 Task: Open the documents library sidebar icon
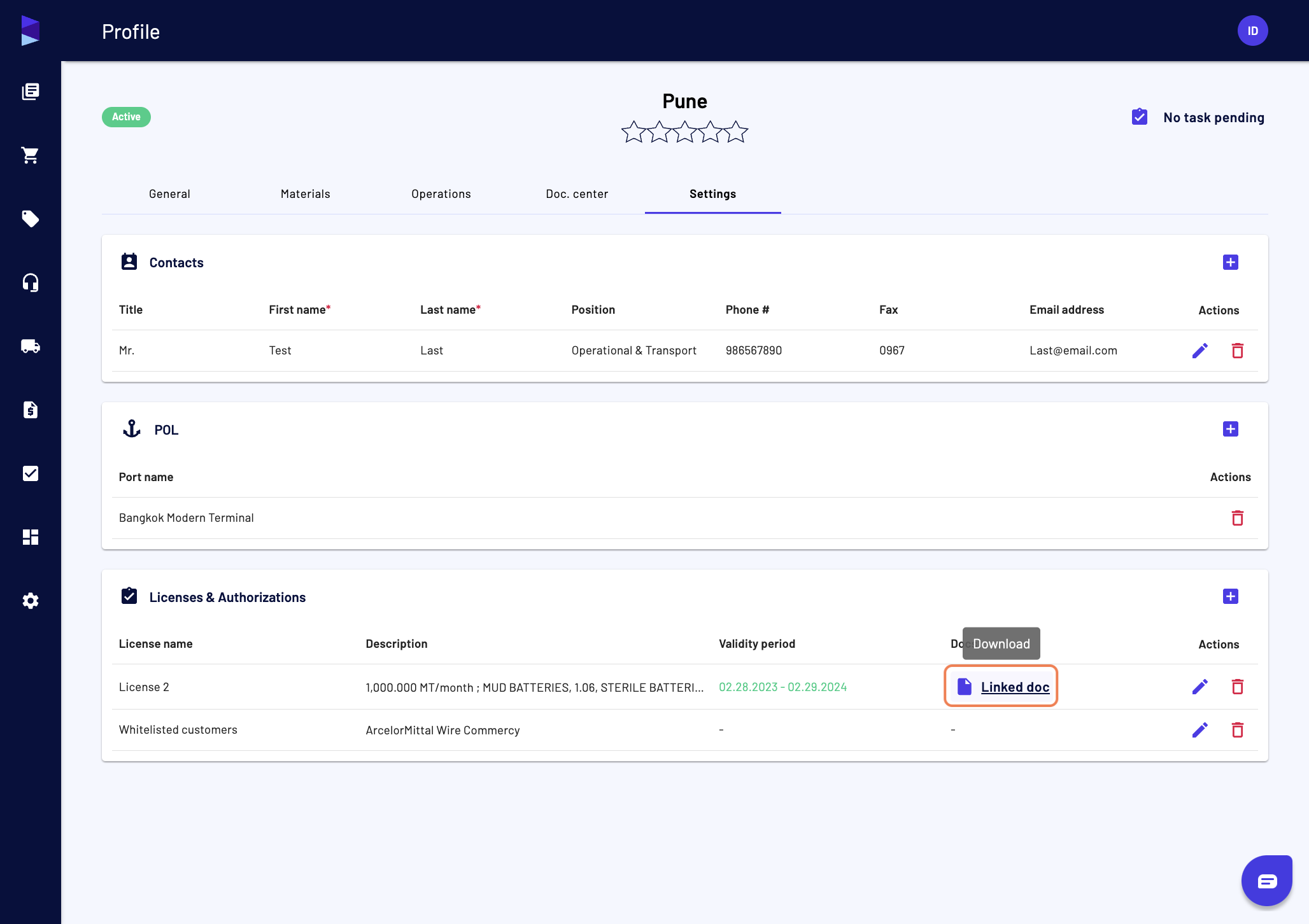pos(31,92)
